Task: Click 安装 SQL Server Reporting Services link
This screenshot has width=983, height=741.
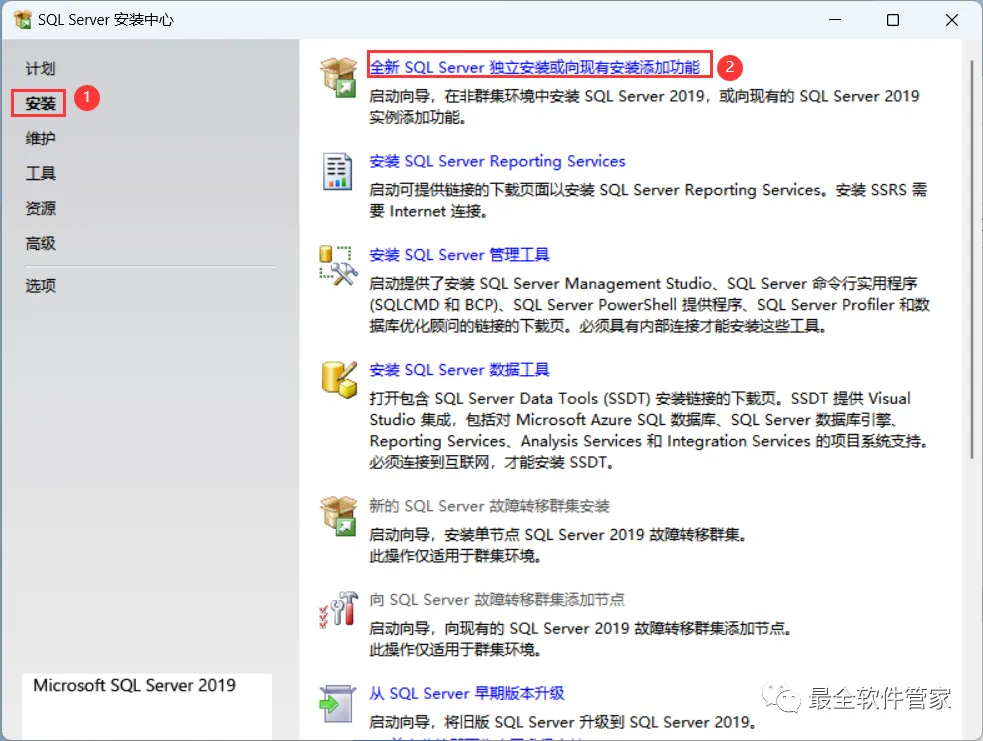Action: pos(497,161)
